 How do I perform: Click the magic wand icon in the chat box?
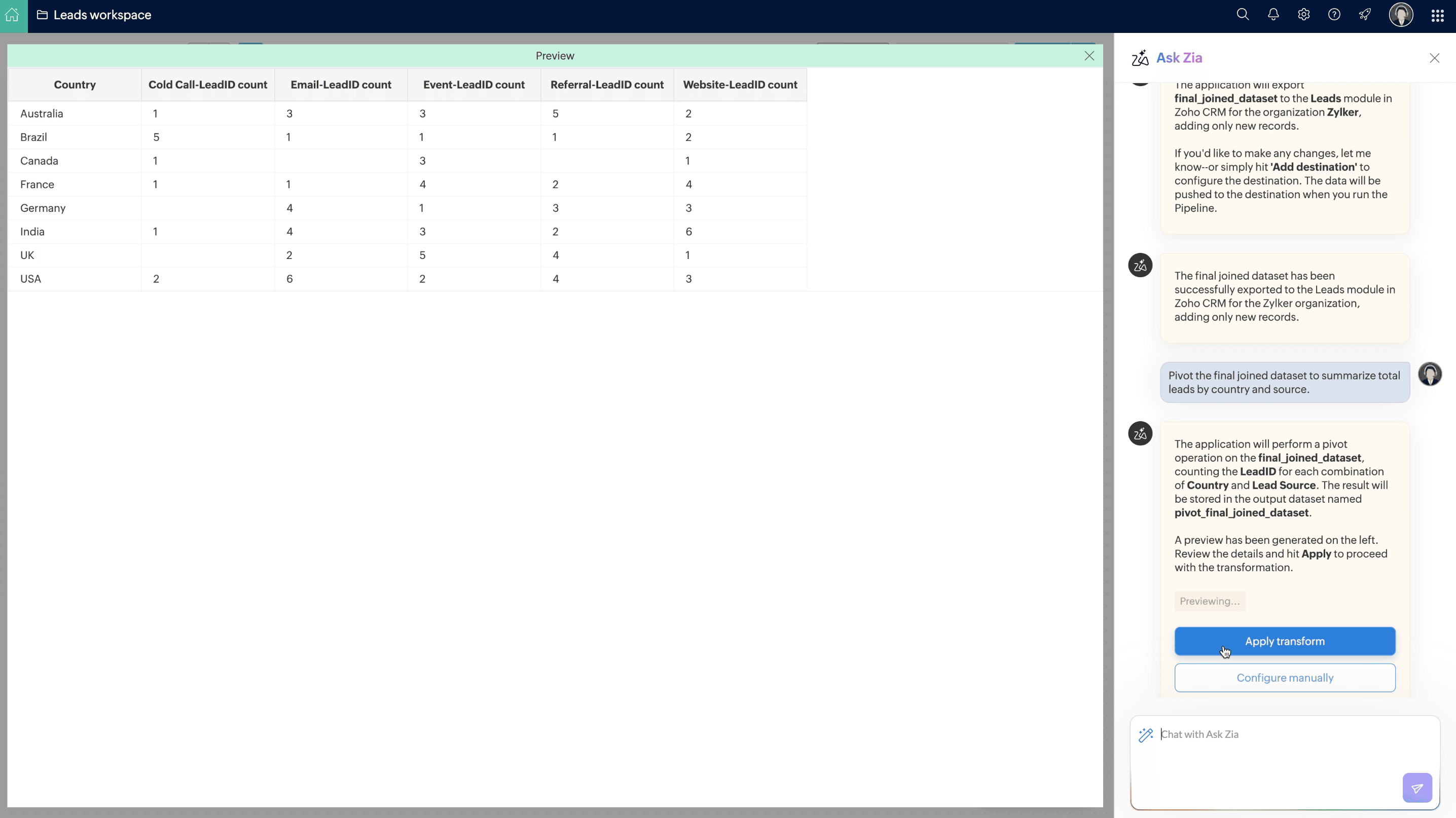tap(1146, 734)
